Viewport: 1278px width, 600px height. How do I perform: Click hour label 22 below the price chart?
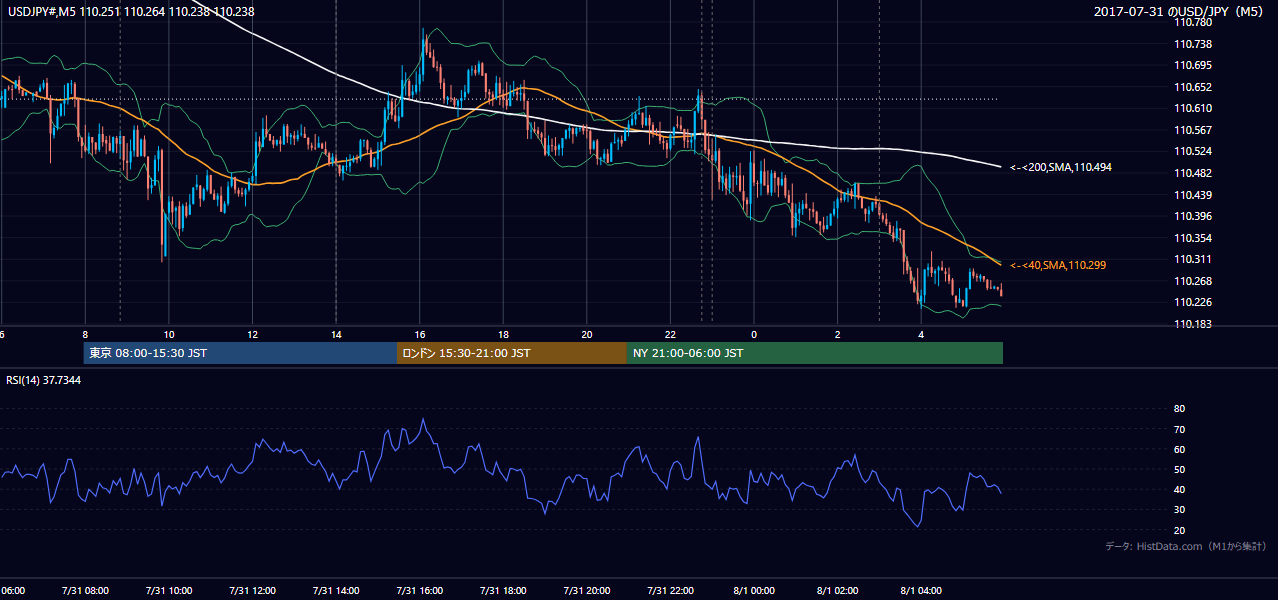[x=671, y=334]
